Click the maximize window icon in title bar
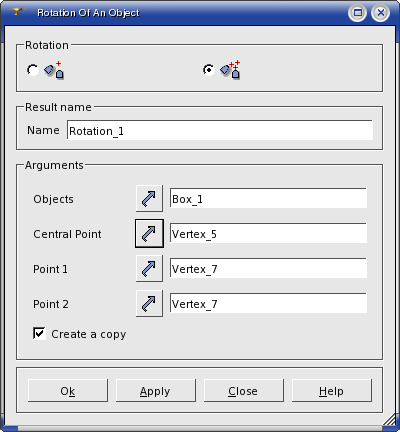The height and width of the screenshot is (432, 400). pyautogui.click(x=358, y=13)
